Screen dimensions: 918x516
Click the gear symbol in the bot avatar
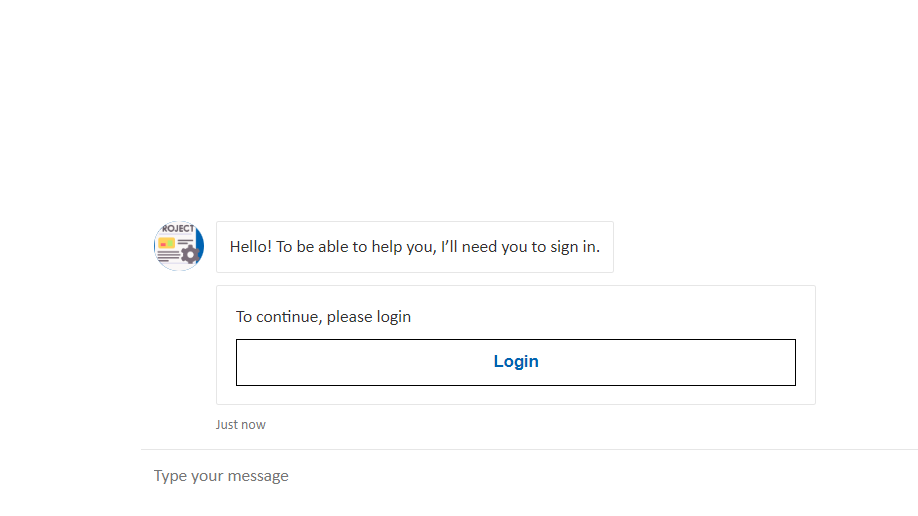pyautogui.click(x=190, y=254)
